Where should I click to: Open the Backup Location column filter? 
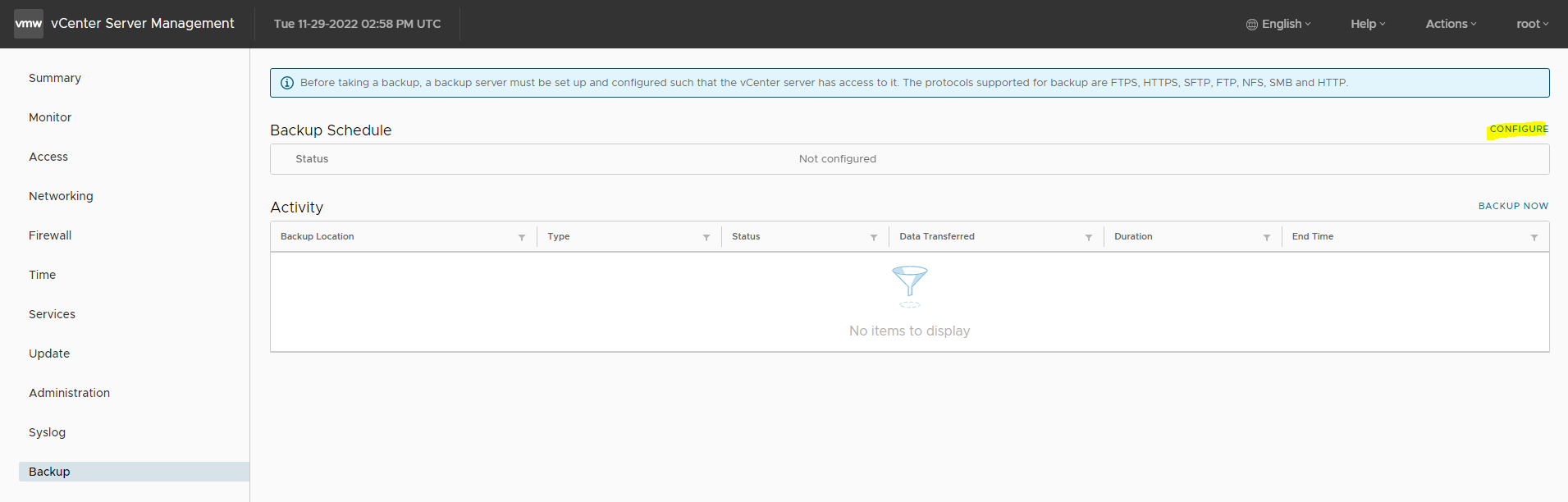click(x=522, y=237)
